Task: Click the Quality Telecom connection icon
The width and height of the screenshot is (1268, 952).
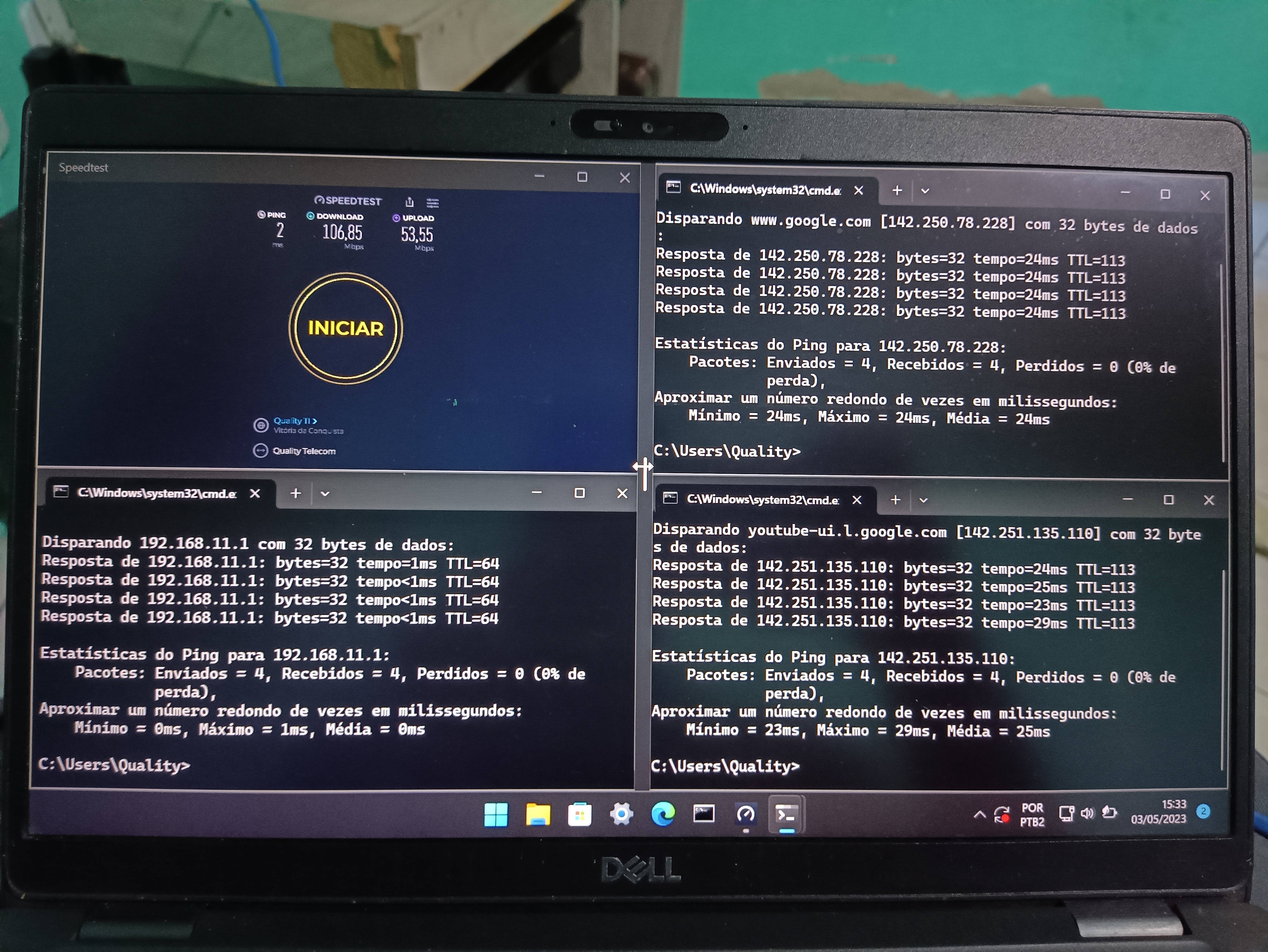Action: [261, 450]
